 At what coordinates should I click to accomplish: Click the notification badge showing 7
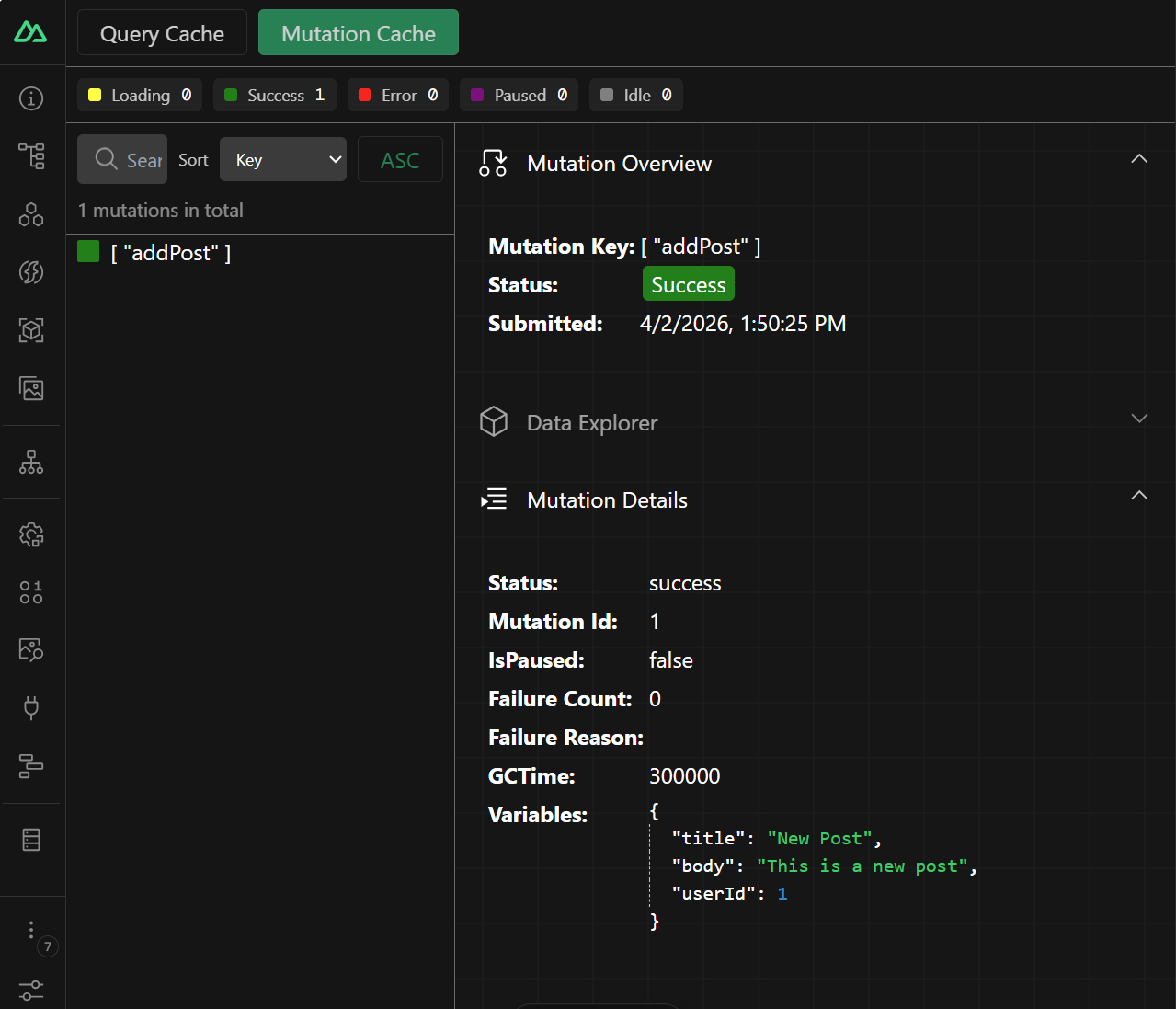point(48,946)
